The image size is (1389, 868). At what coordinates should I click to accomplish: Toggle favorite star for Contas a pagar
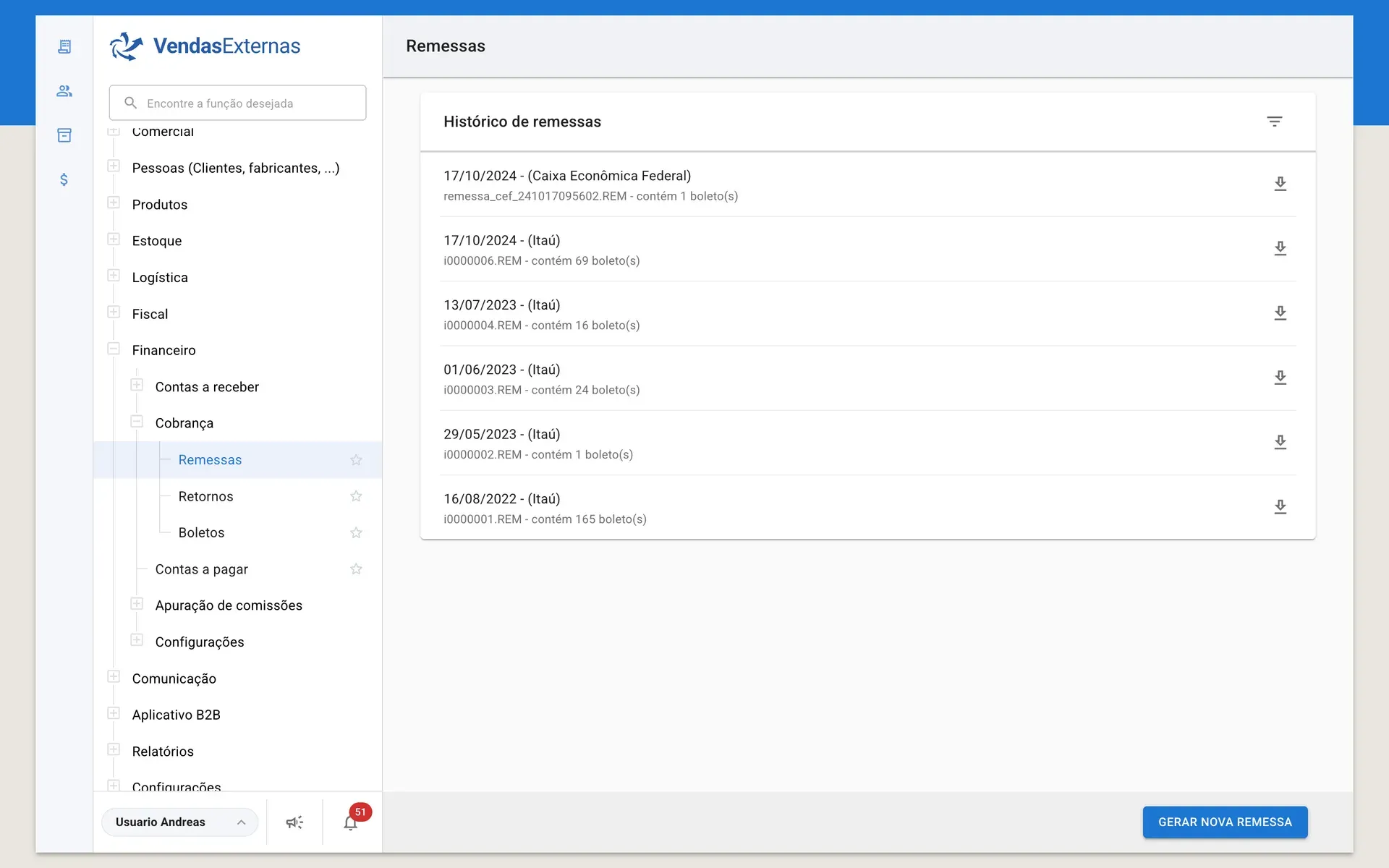pyautogui.click(x=356, y=569)
